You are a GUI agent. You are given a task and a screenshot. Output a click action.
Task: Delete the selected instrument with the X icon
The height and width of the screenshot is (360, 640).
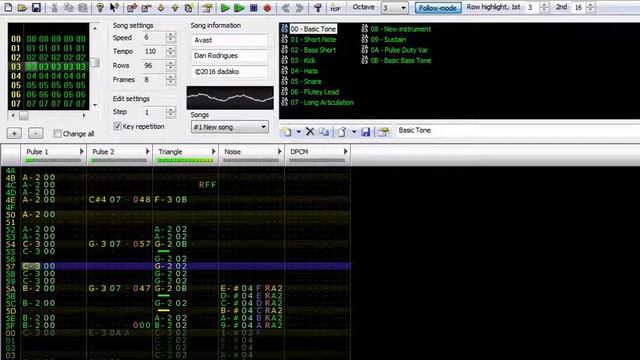pyautogui.click(x=310, y=131)
